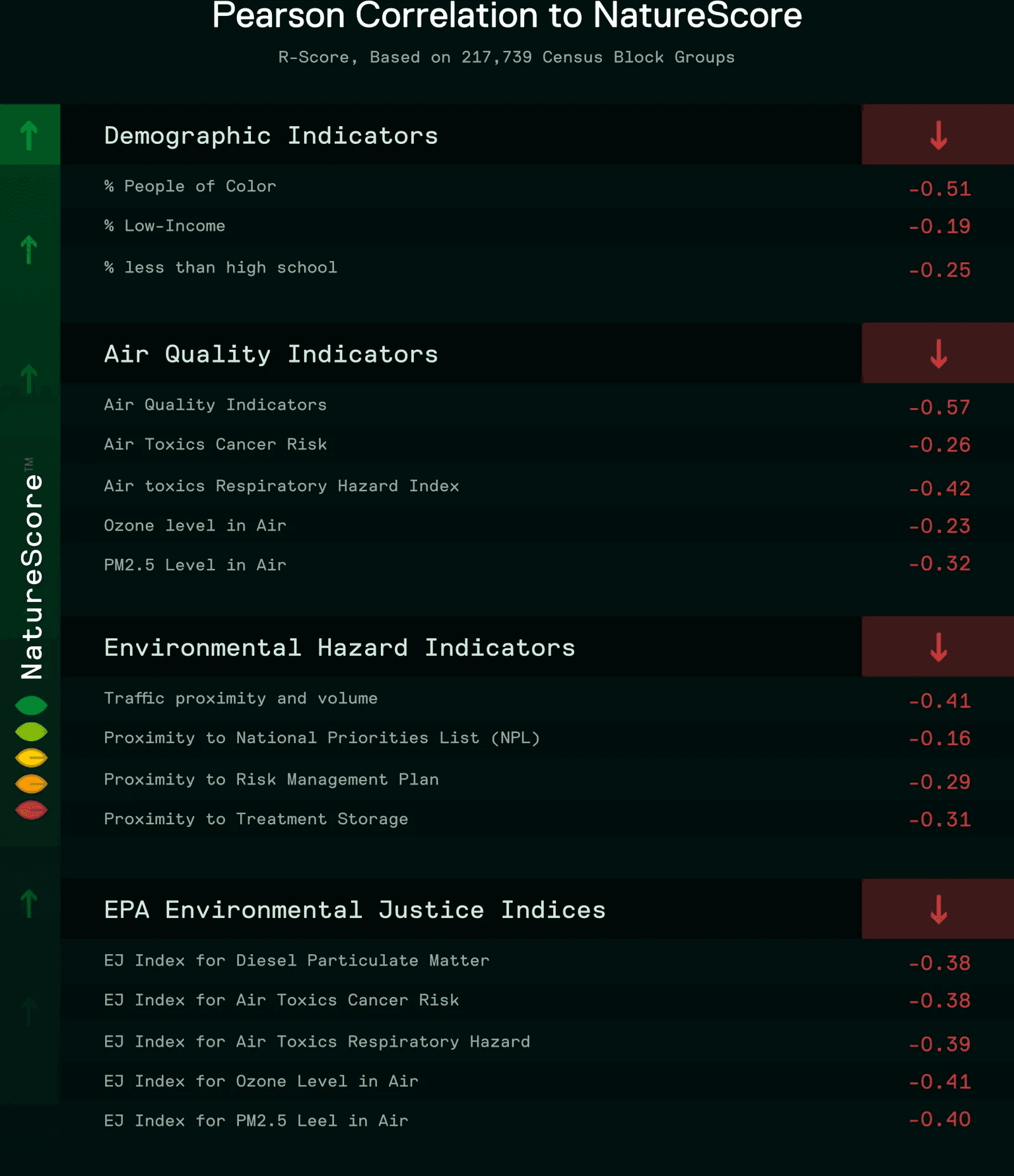
Task: Select the Environmental Hazard Indicators heading
Action: [339, 647]
